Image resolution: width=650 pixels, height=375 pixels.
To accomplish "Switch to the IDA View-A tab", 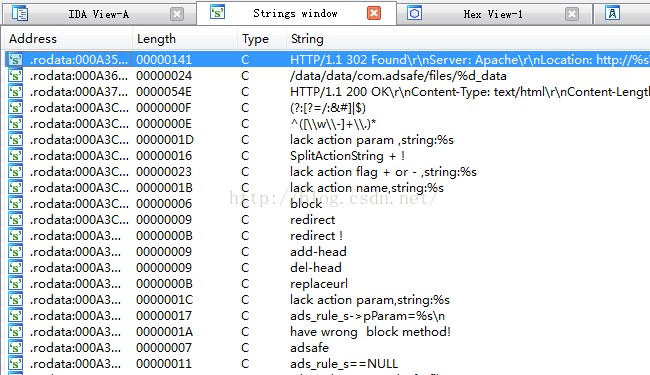I will 99,14.
